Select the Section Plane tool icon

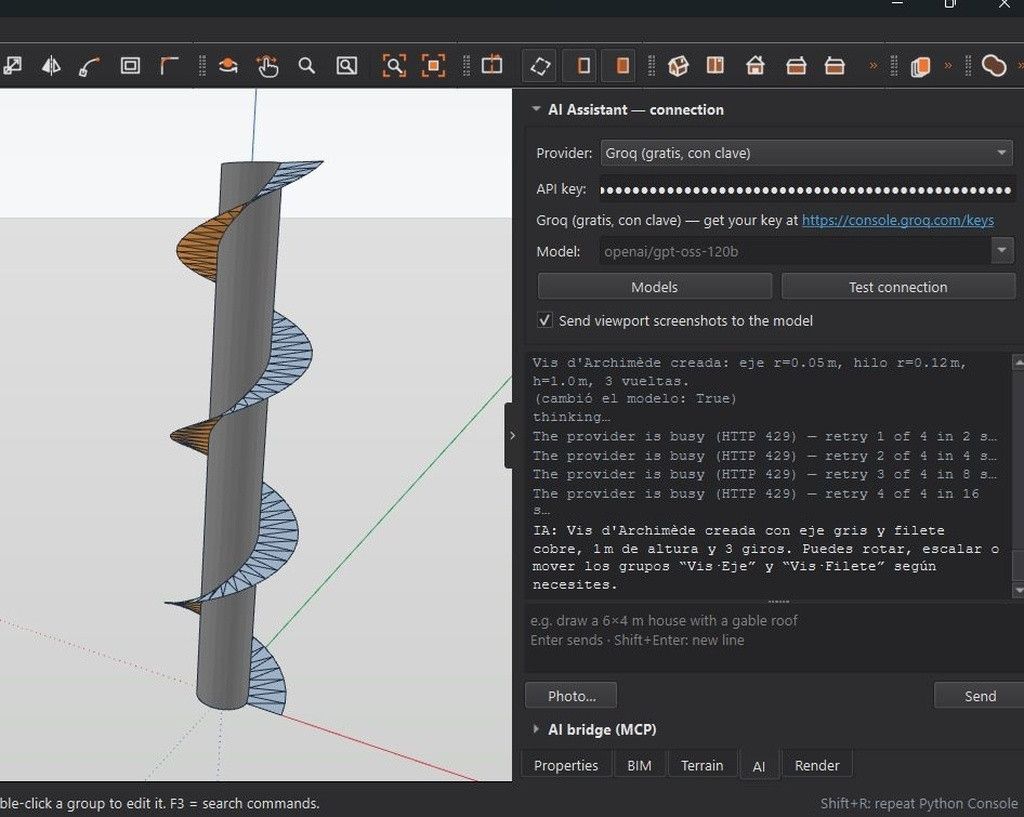point(492,65)
